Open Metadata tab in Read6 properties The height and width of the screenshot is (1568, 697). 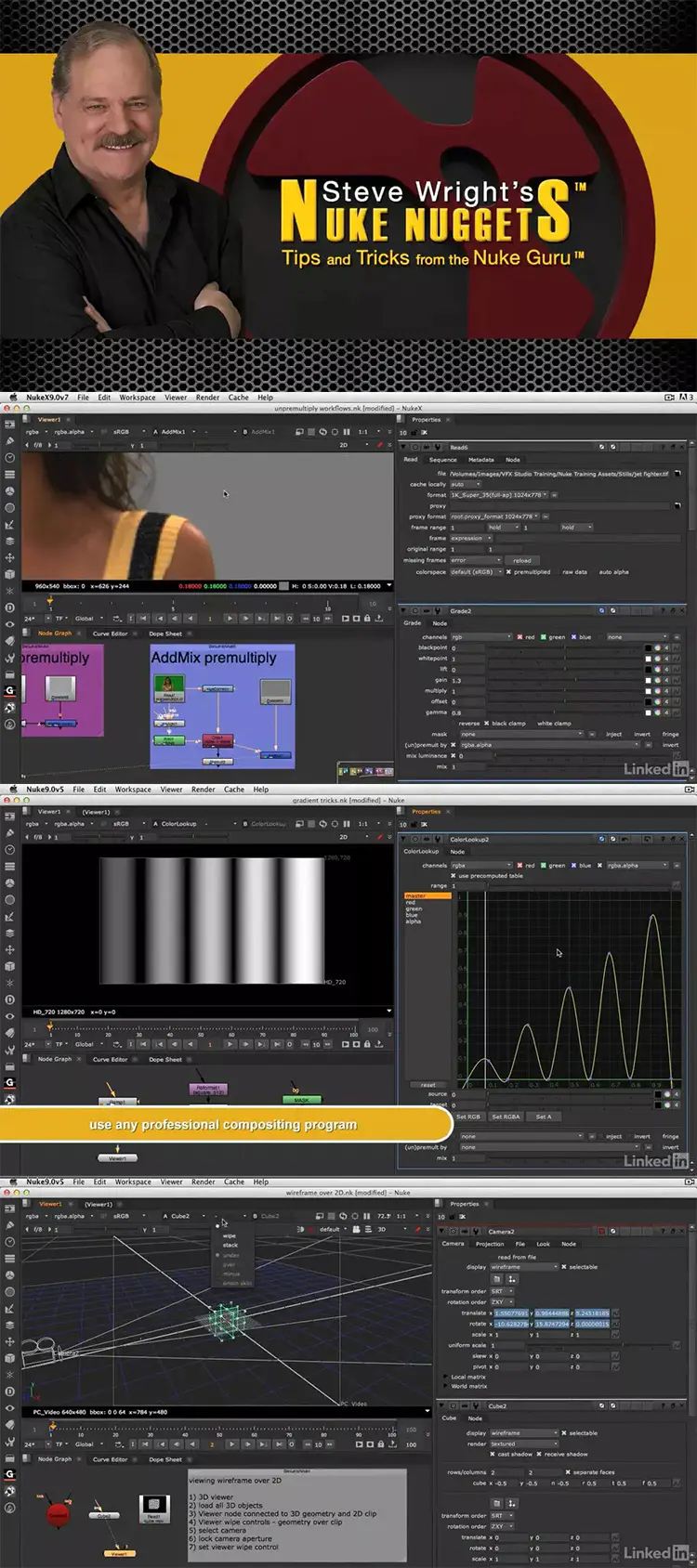coord(481,460)
